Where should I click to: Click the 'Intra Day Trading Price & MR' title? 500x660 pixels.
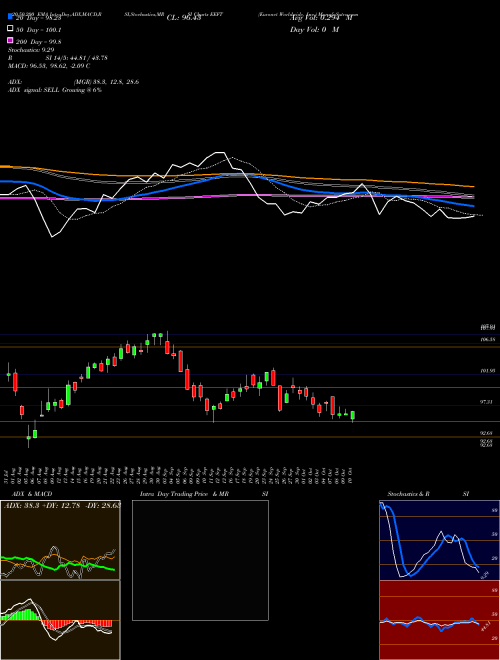point(184,494)
